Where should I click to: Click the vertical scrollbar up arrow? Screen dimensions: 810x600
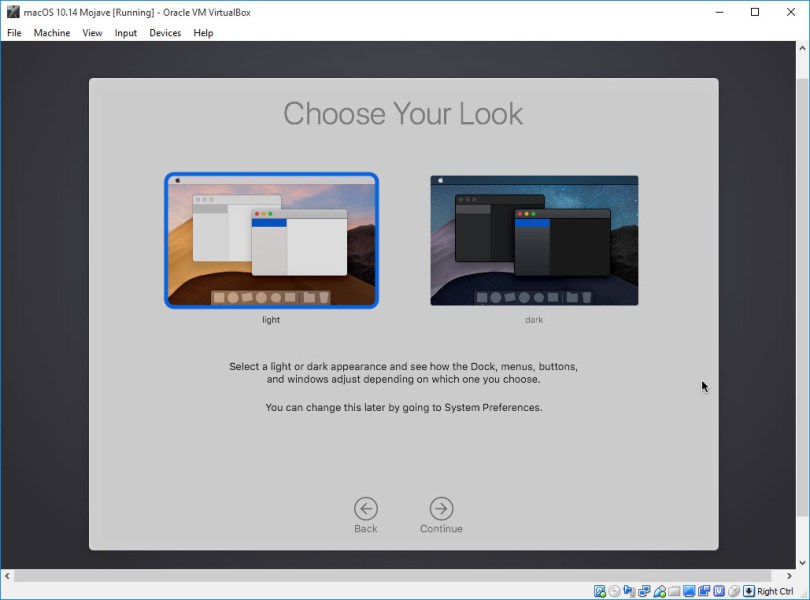click(802, 48)
